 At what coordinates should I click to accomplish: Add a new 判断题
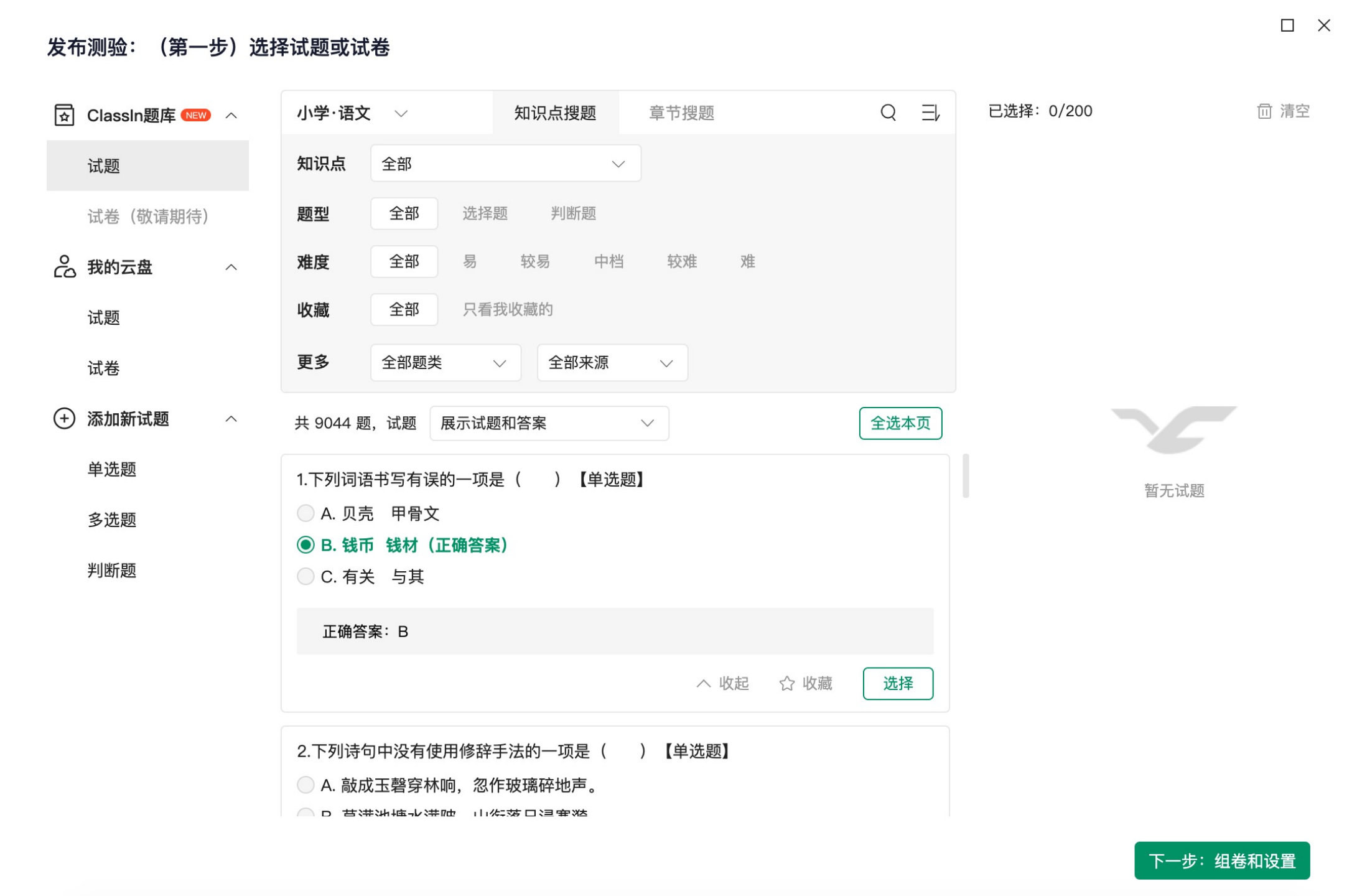tap(111, 570)
